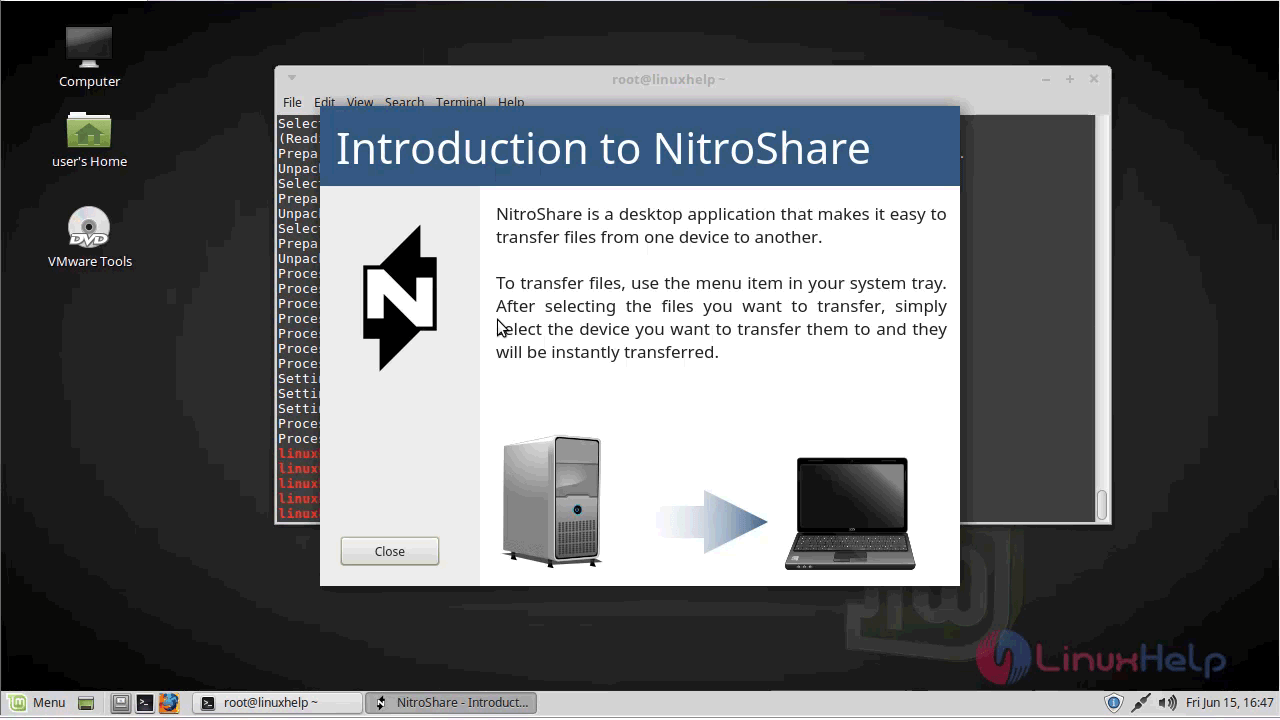Launch the file manager from panel launcher

point(120,703)
